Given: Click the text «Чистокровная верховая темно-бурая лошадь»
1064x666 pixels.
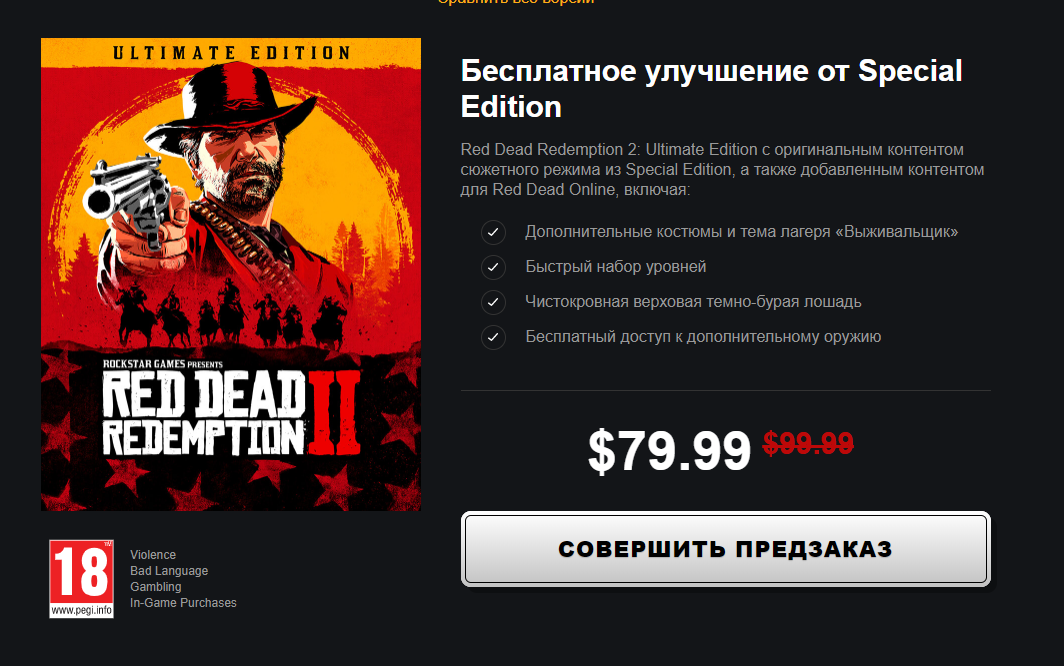Looking at the screenshot, I should click(693, 301).
